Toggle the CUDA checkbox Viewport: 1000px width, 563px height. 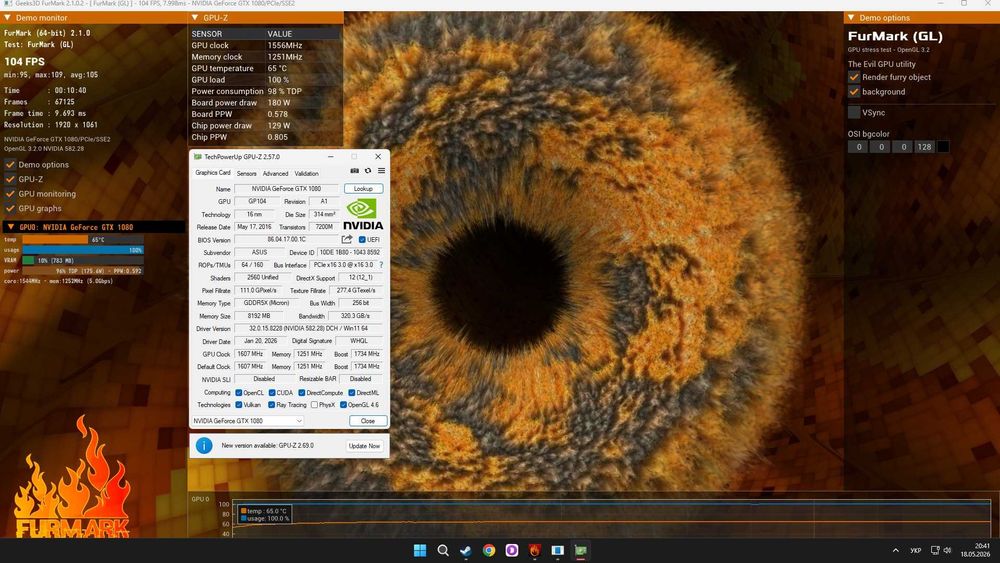point(272,393)
